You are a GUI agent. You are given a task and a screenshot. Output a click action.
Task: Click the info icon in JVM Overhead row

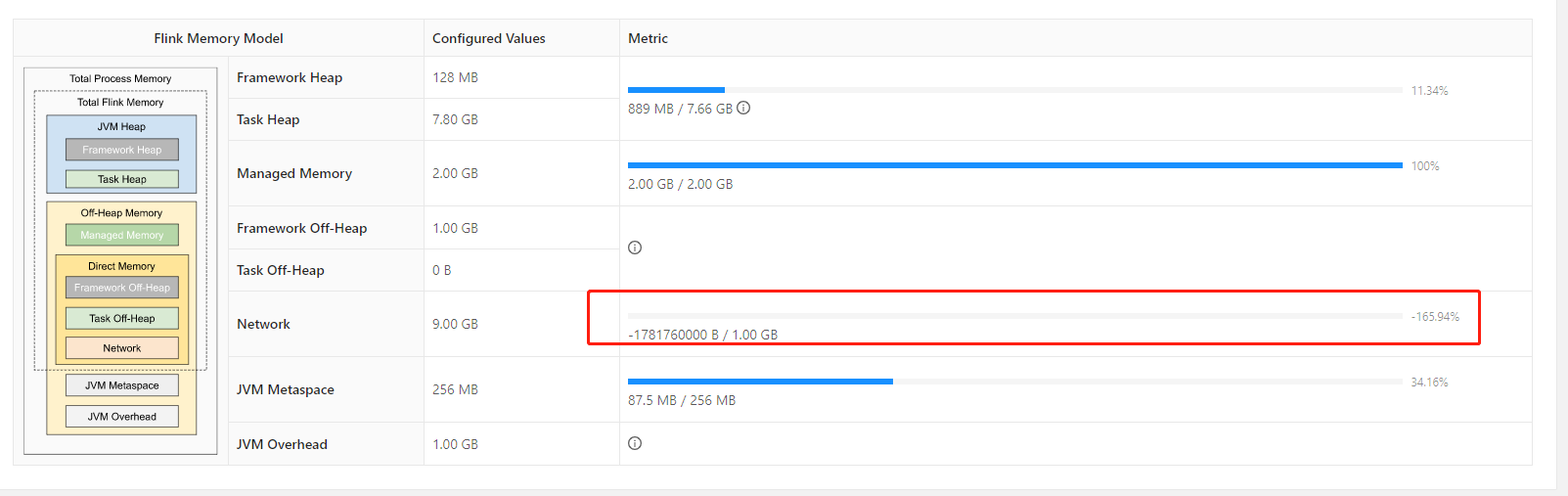click(x=635, y=443)
